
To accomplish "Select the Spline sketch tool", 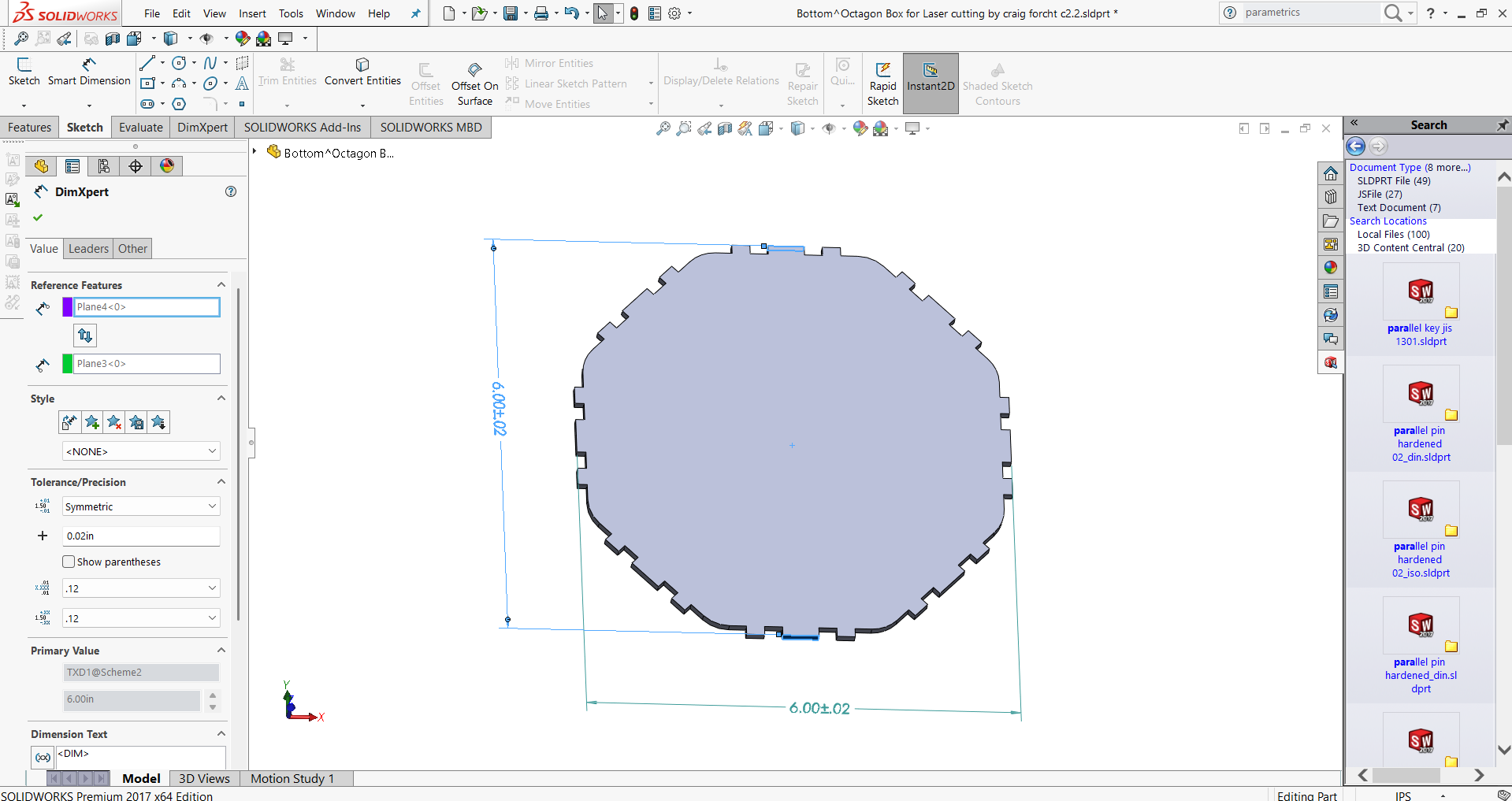I will point(210,63).
